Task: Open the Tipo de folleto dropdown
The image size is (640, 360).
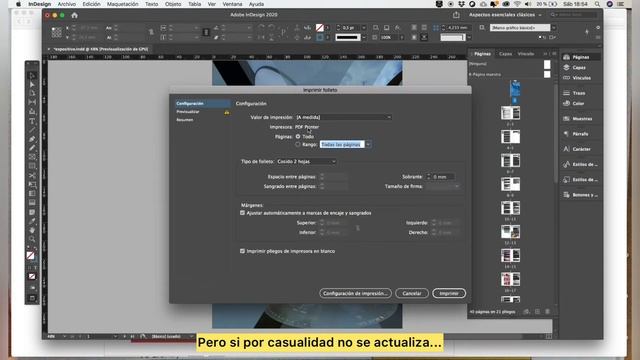Action: coord(306,162)
